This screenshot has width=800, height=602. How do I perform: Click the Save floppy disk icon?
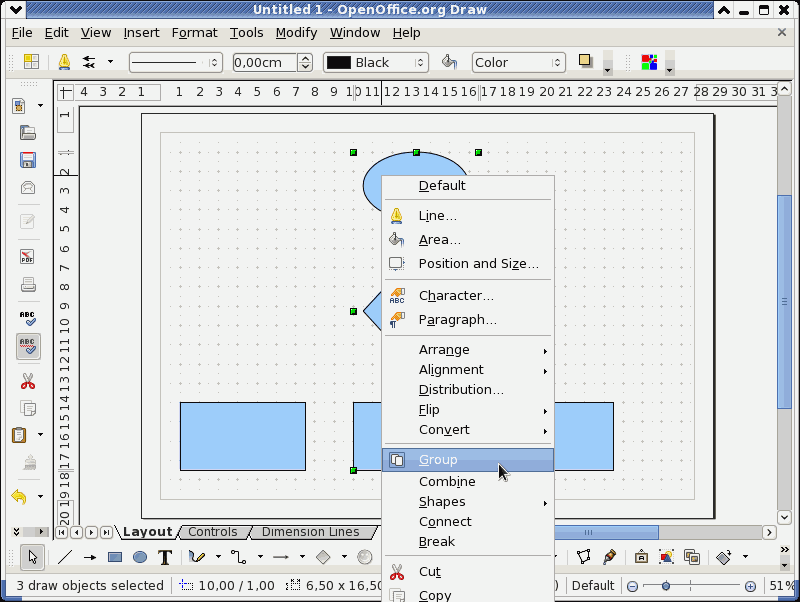[28, 160]
